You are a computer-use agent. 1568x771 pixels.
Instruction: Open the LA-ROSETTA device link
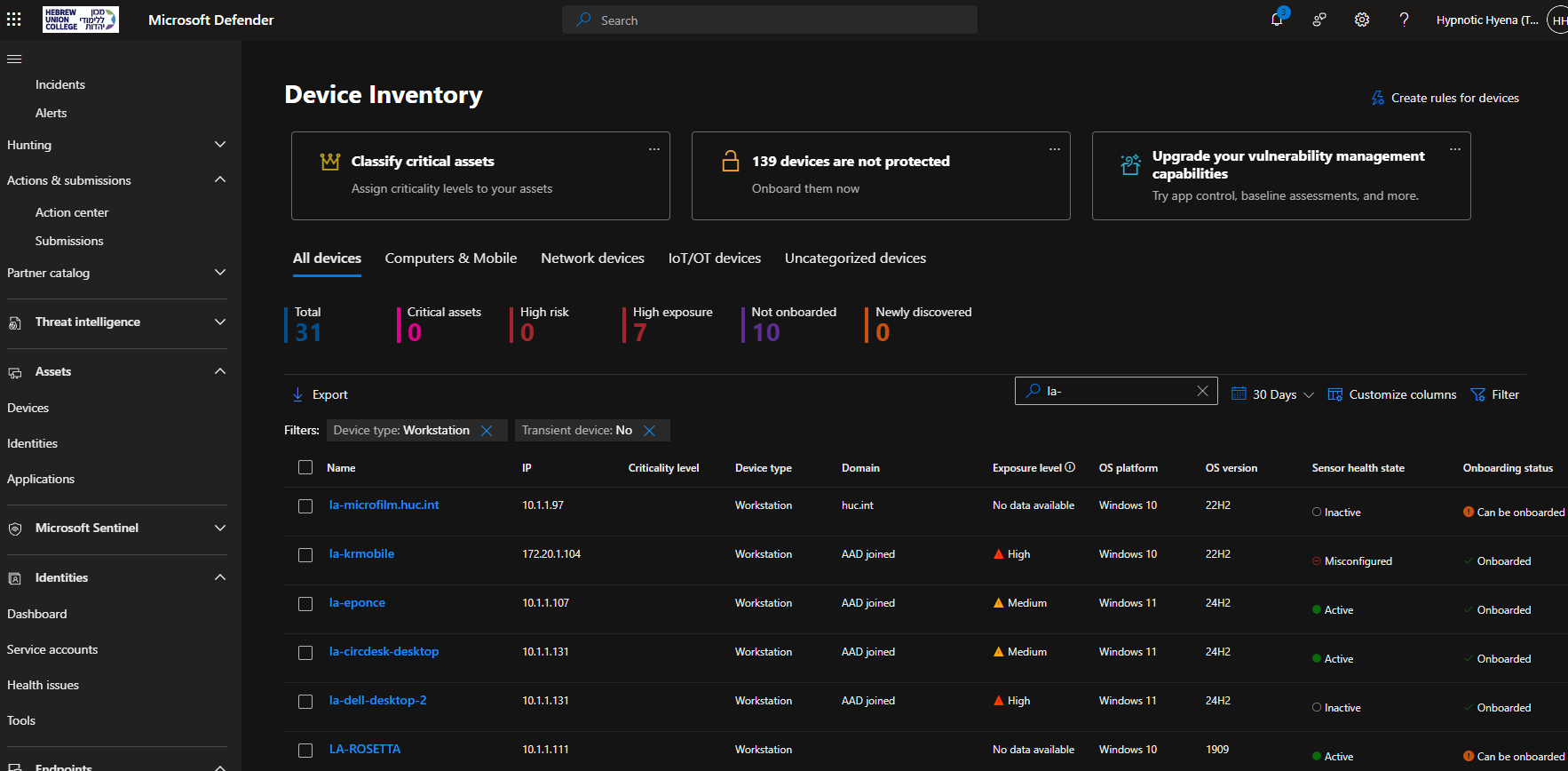coord(364,749)
